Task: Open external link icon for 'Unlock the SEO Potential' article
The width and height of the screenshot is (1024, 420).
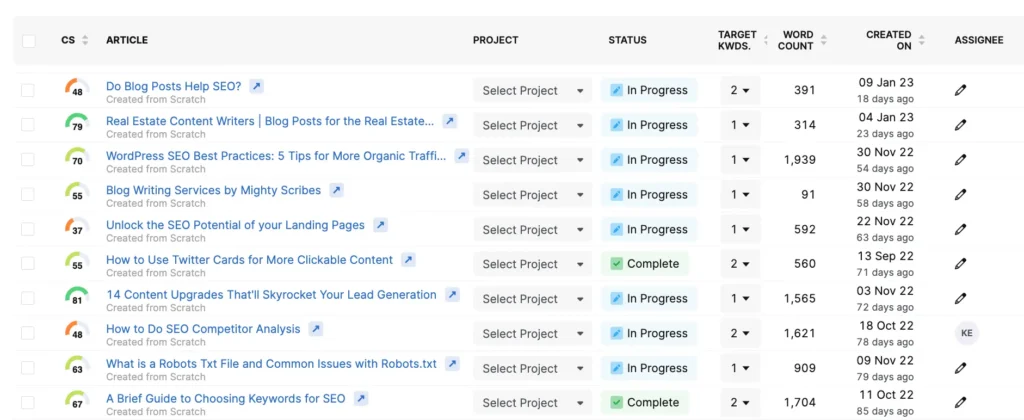Action: pyautogui.click(x=381, y=225)
